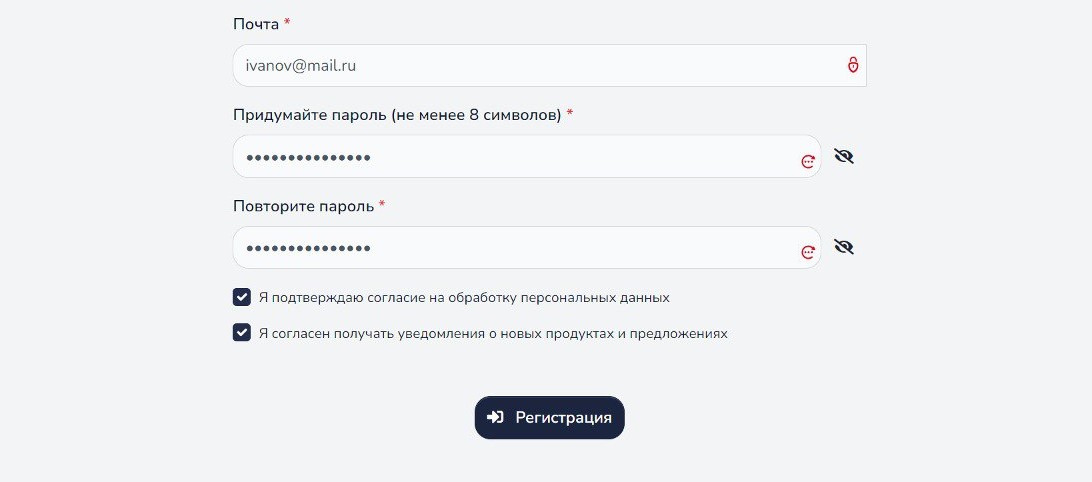Click the Регистрация button
The width and height of the screenshot is (1092, 482).
pyautogui.click(x=549, y=417)
